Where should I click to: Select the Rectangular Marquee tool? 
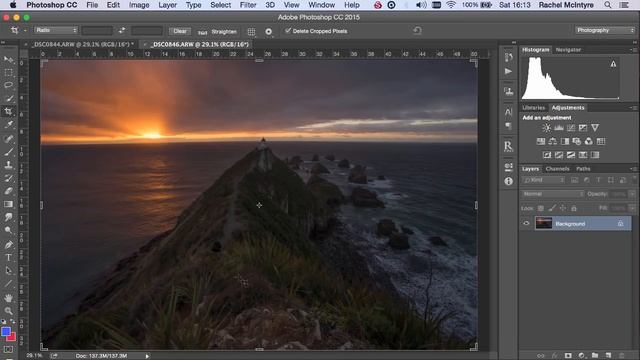click(x=8, y=73)
